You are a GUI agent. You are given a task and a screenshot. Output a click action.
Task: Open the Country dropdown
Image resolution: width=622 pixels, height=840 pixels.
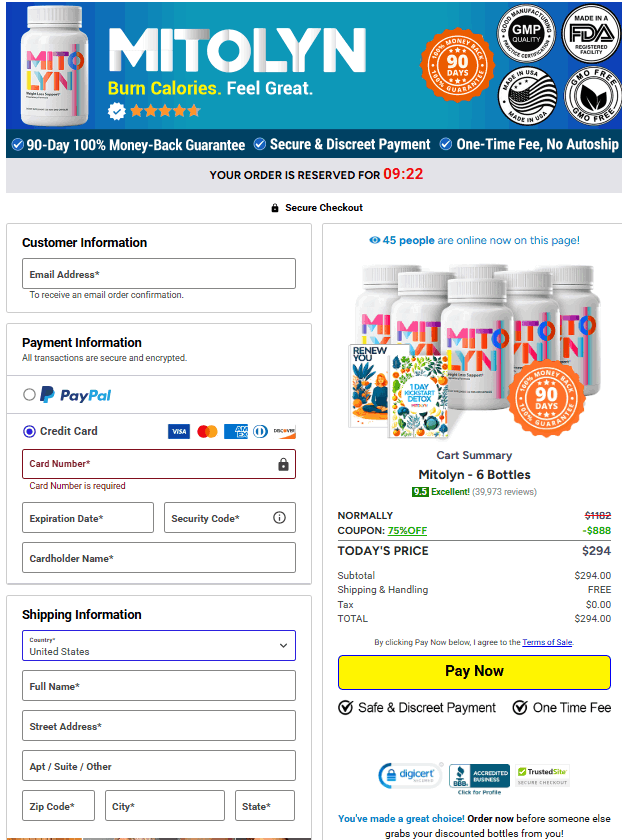click(159, 646)
